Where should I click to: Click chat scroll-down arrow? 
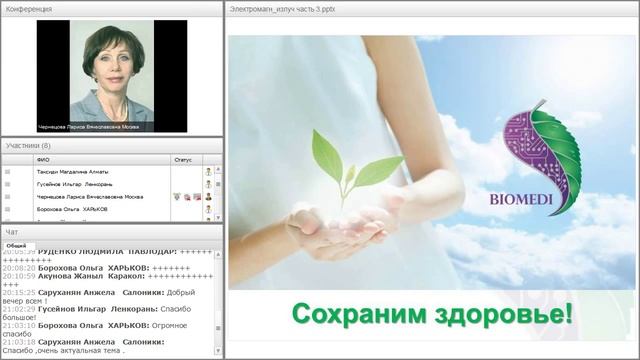click(218, 351)
